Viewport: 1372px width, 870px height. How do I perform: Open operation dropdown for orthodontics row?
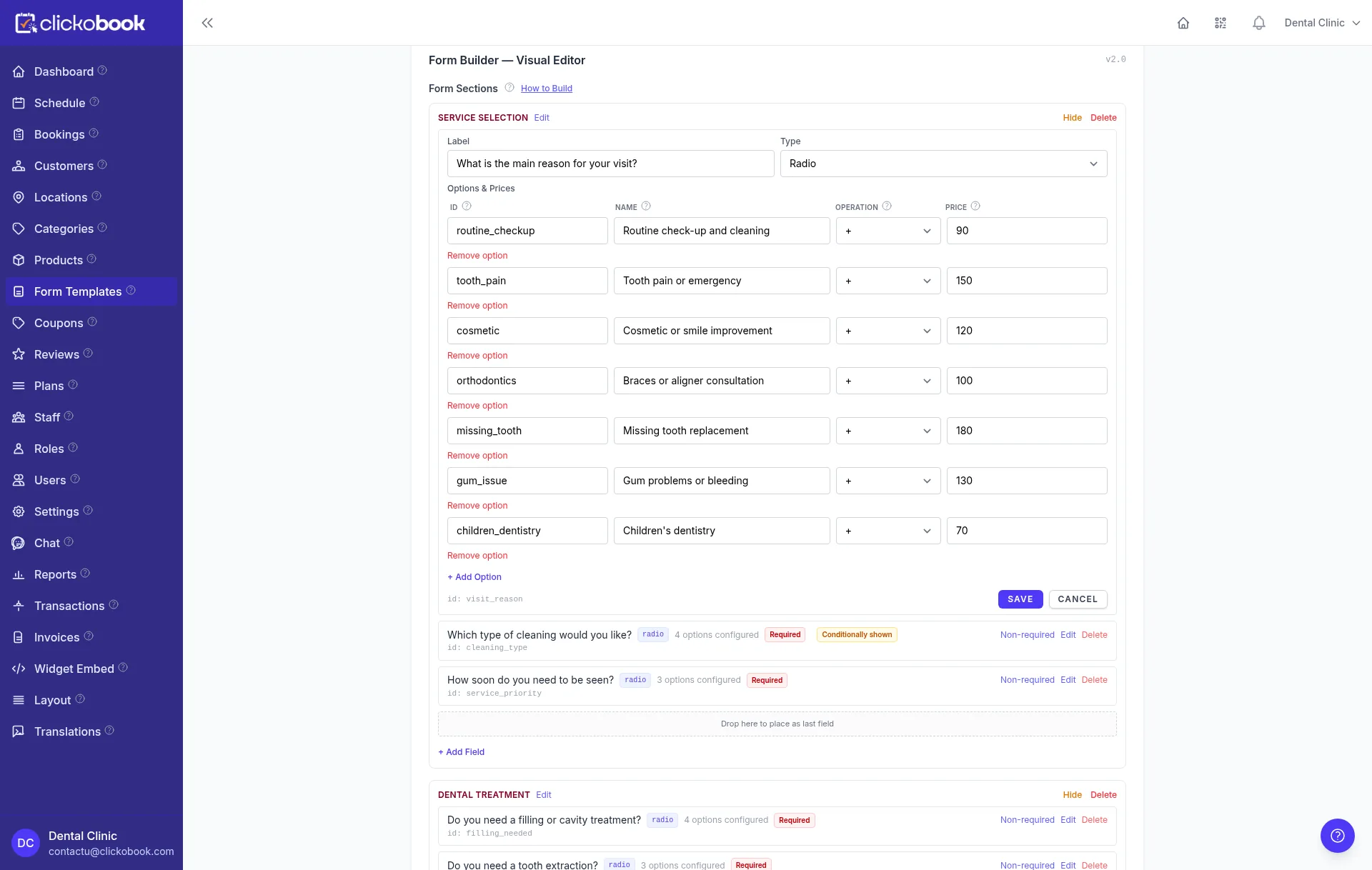pos(888,381)
